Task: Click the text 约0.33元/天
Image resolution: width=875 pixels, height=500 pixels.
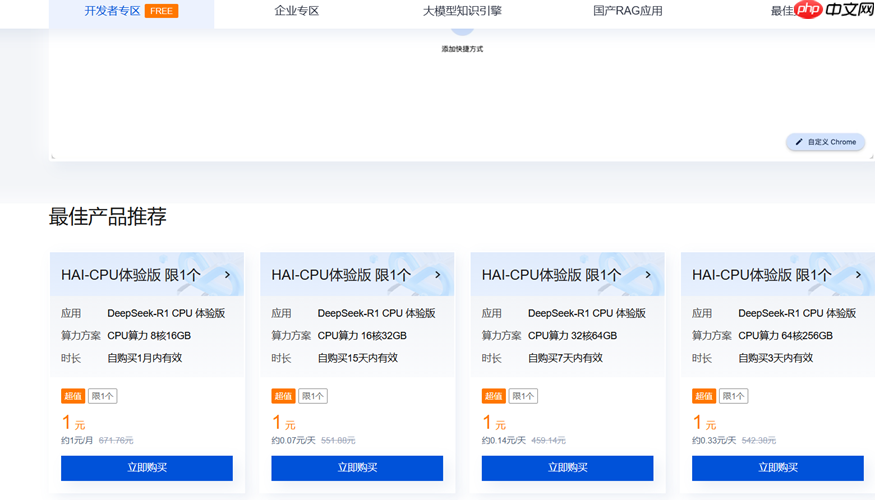Action: (x=714, y=440)
